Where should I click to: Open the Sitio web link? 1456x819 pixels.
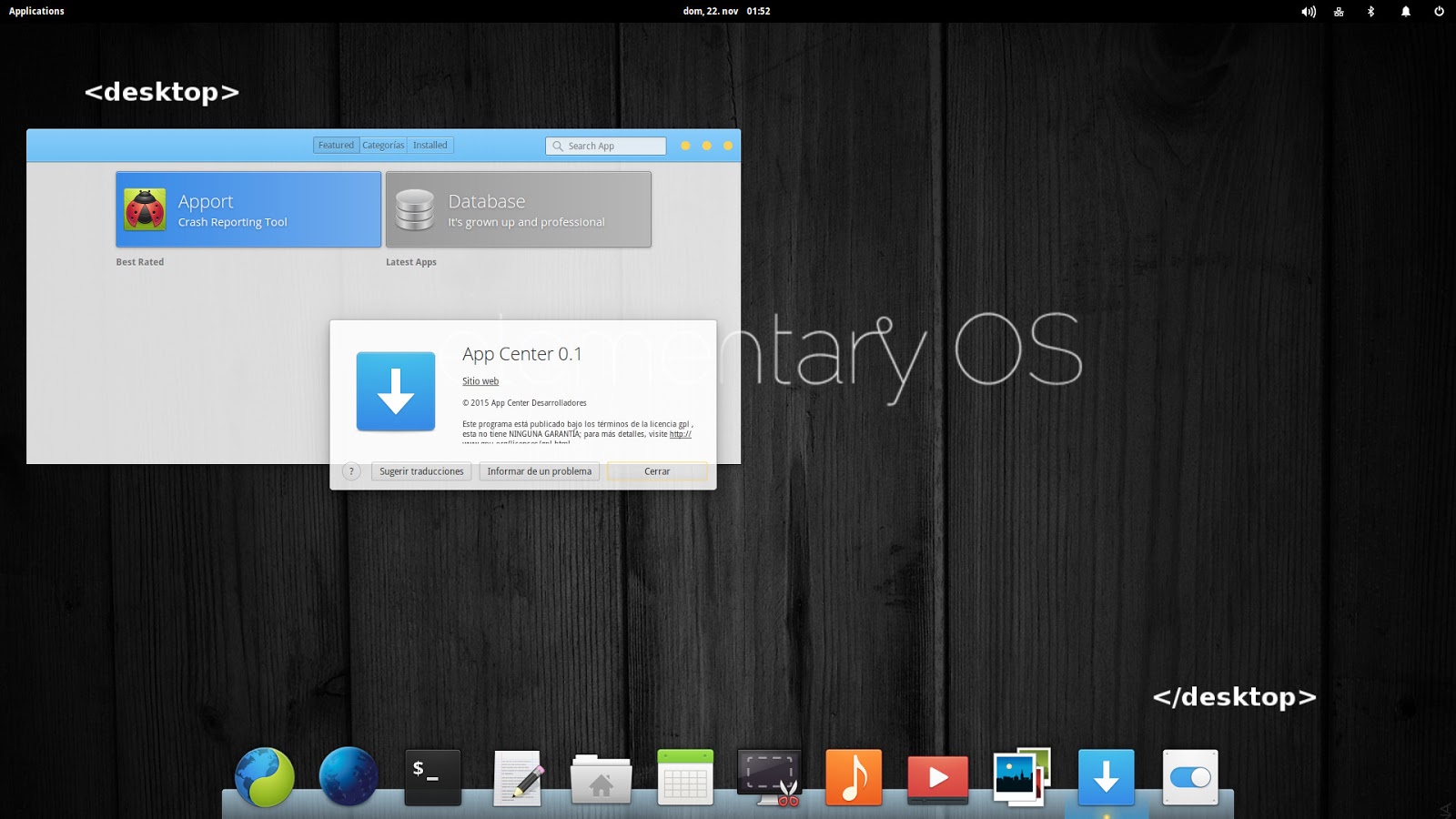tap(480, 381)
